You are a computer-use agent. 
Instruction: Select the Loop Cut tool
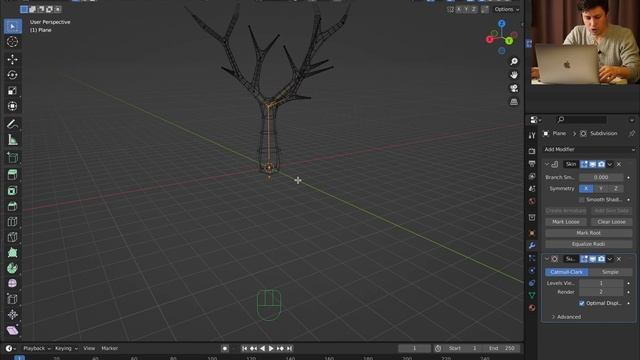pos(13,222)
